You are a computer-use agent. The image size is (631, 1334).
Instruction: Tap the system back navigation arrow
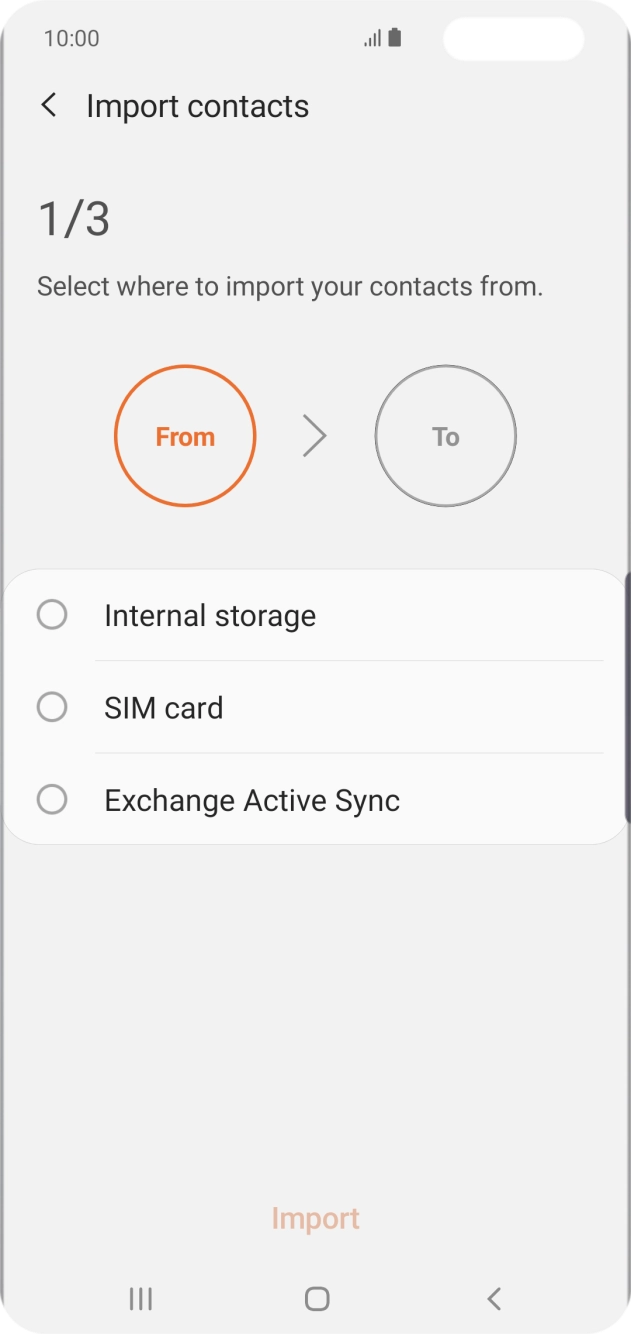point(492,1299)
